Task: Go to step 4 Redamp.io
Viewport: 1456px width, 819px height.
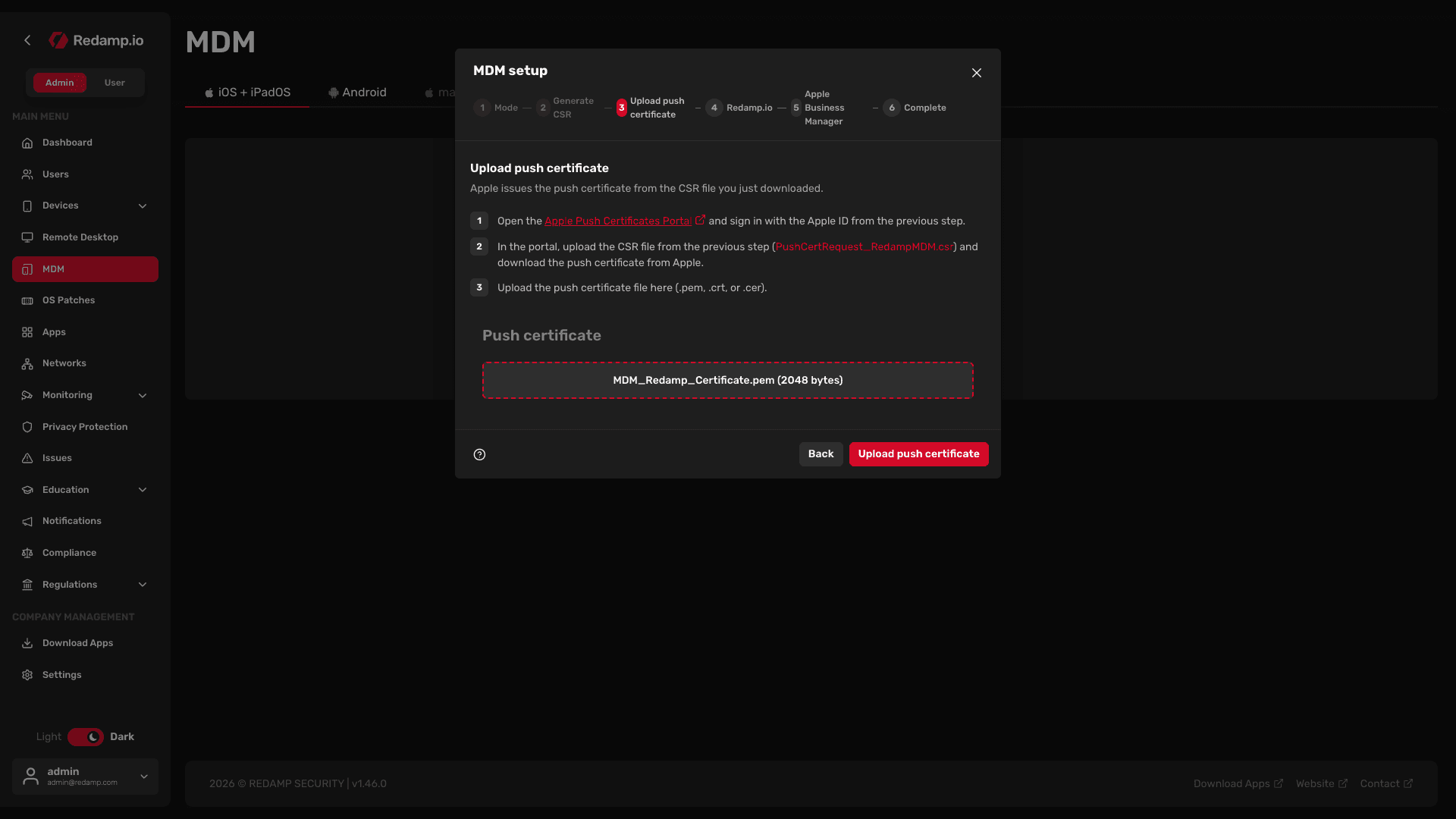Action: click(x=739, y=108)
